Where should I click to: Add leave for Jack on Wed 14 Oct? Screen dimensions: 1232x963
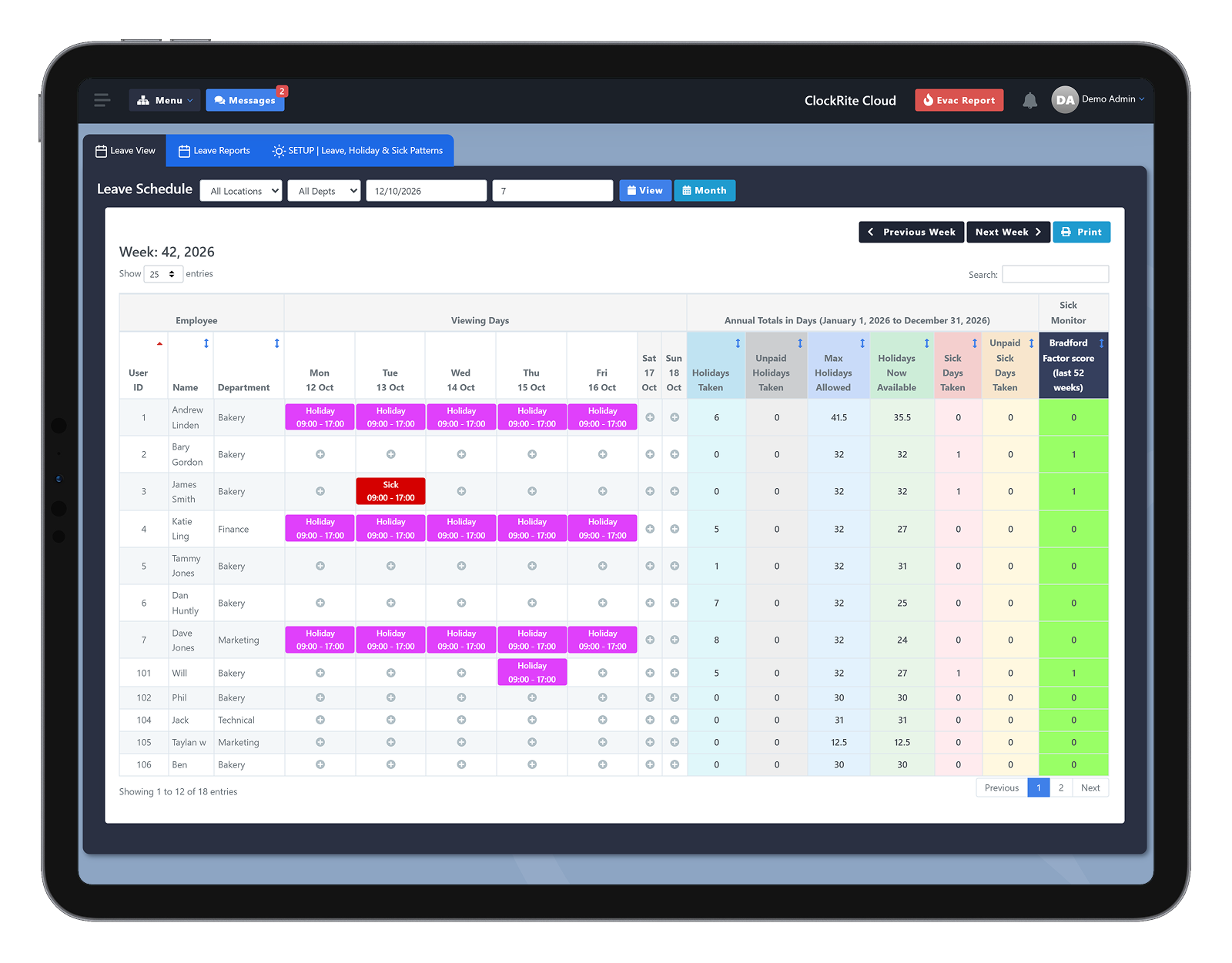461,720
